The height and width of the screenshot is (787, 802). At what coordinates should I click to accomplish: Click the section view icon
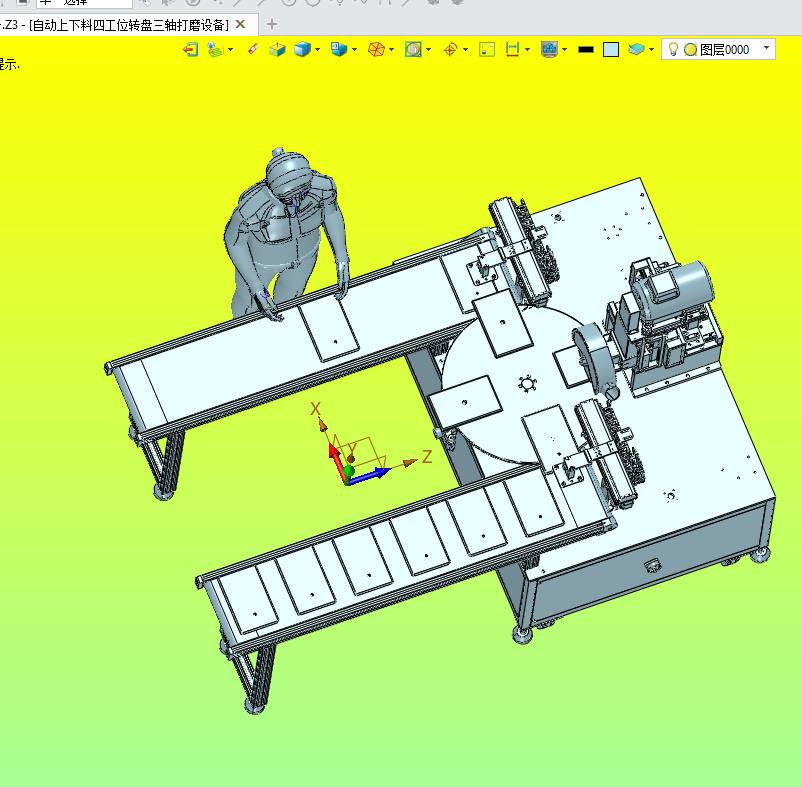(x=413, y=50)
